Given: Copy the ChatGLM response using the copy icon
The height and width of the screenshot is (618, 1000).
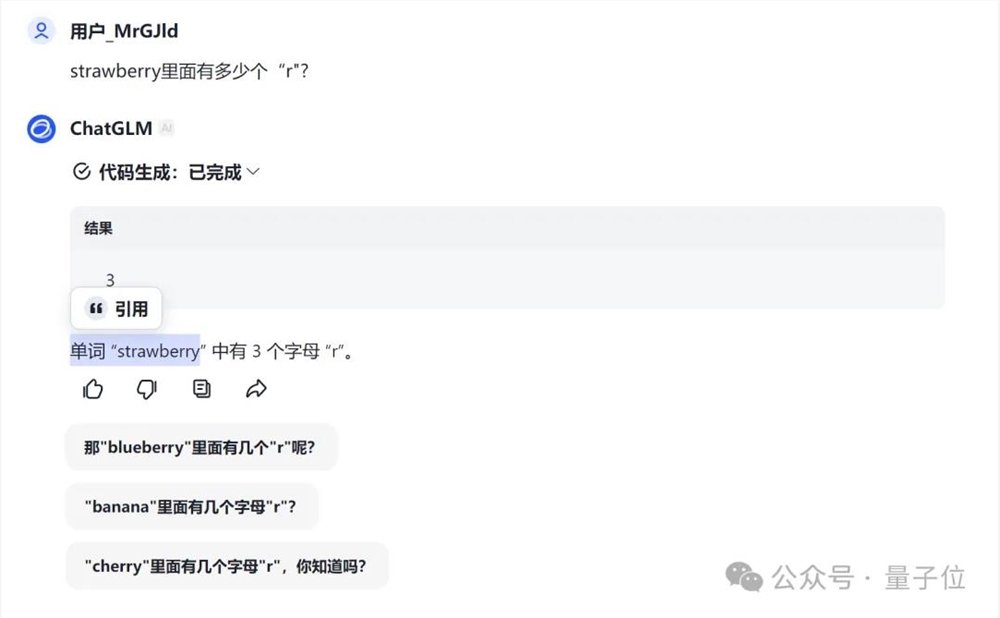Looking at the screenshot, I should point(201,389).
